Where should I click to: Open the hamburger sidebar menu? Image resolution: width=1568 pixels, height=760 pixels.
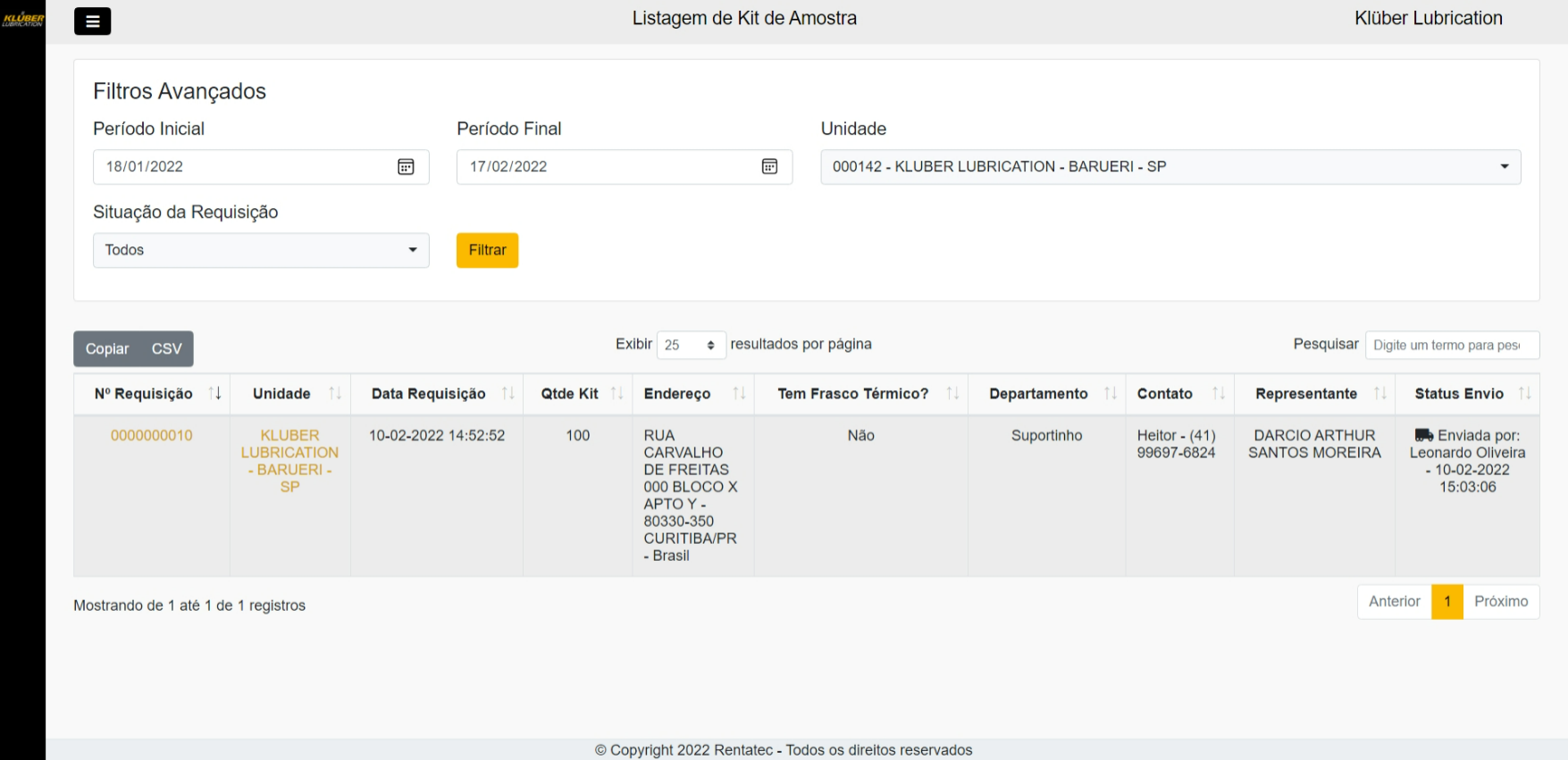92,21
